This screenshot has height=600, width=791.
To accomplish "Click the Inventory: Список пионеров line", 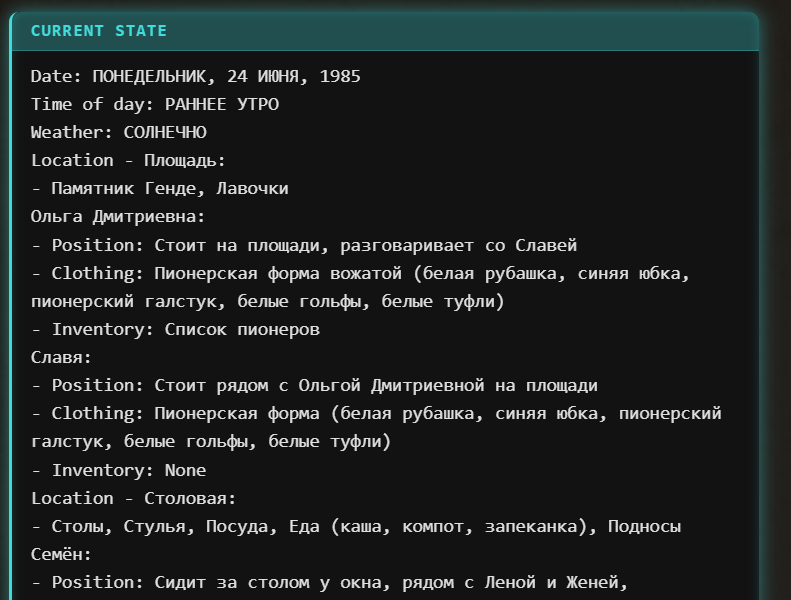I will (x=175, y=330).
